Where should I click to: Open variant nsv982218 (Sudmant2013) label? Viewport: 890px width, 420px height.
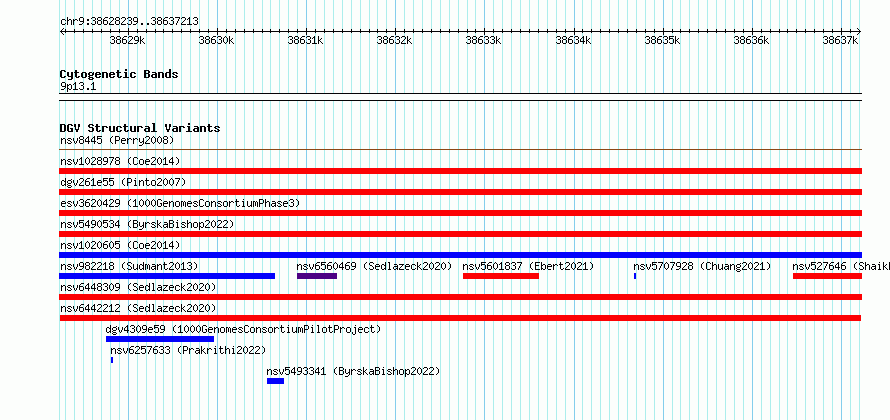[129, 266]
